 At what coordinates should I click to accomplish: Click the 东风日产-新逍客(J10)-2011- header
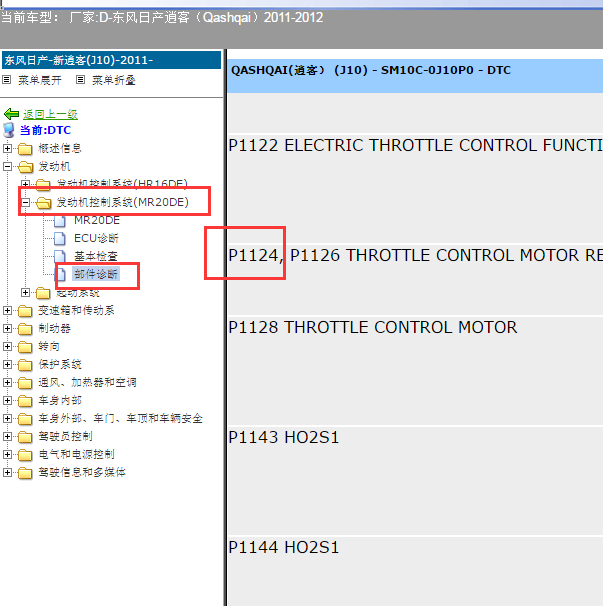point(111,60)
